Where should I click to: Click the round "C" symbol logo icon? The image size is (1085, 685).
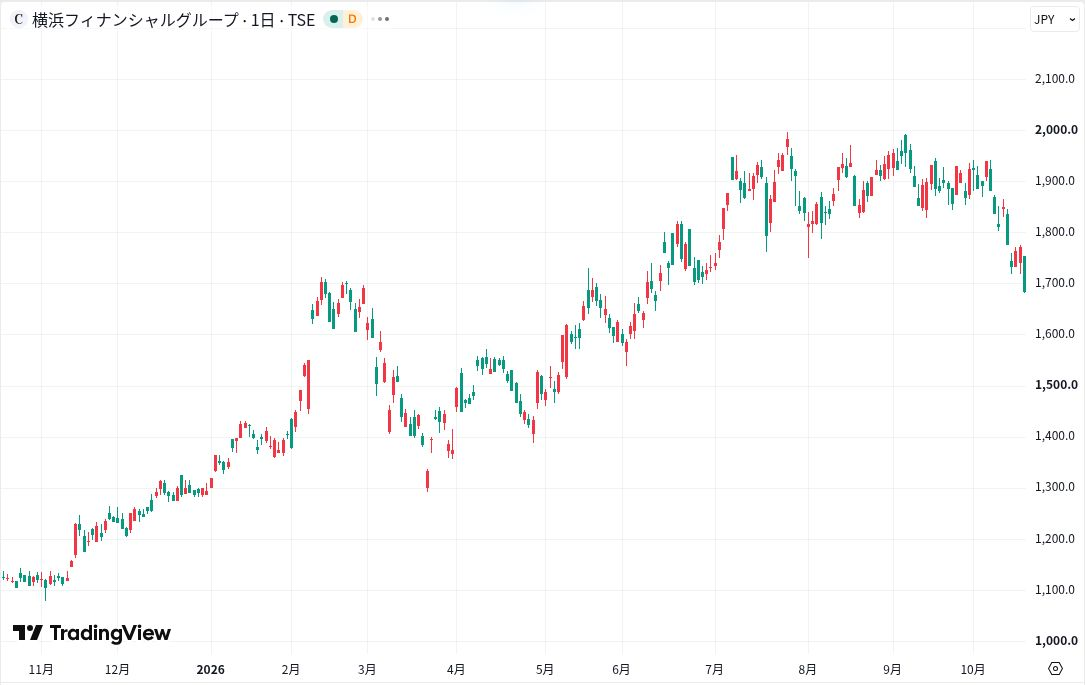[19, 19]
